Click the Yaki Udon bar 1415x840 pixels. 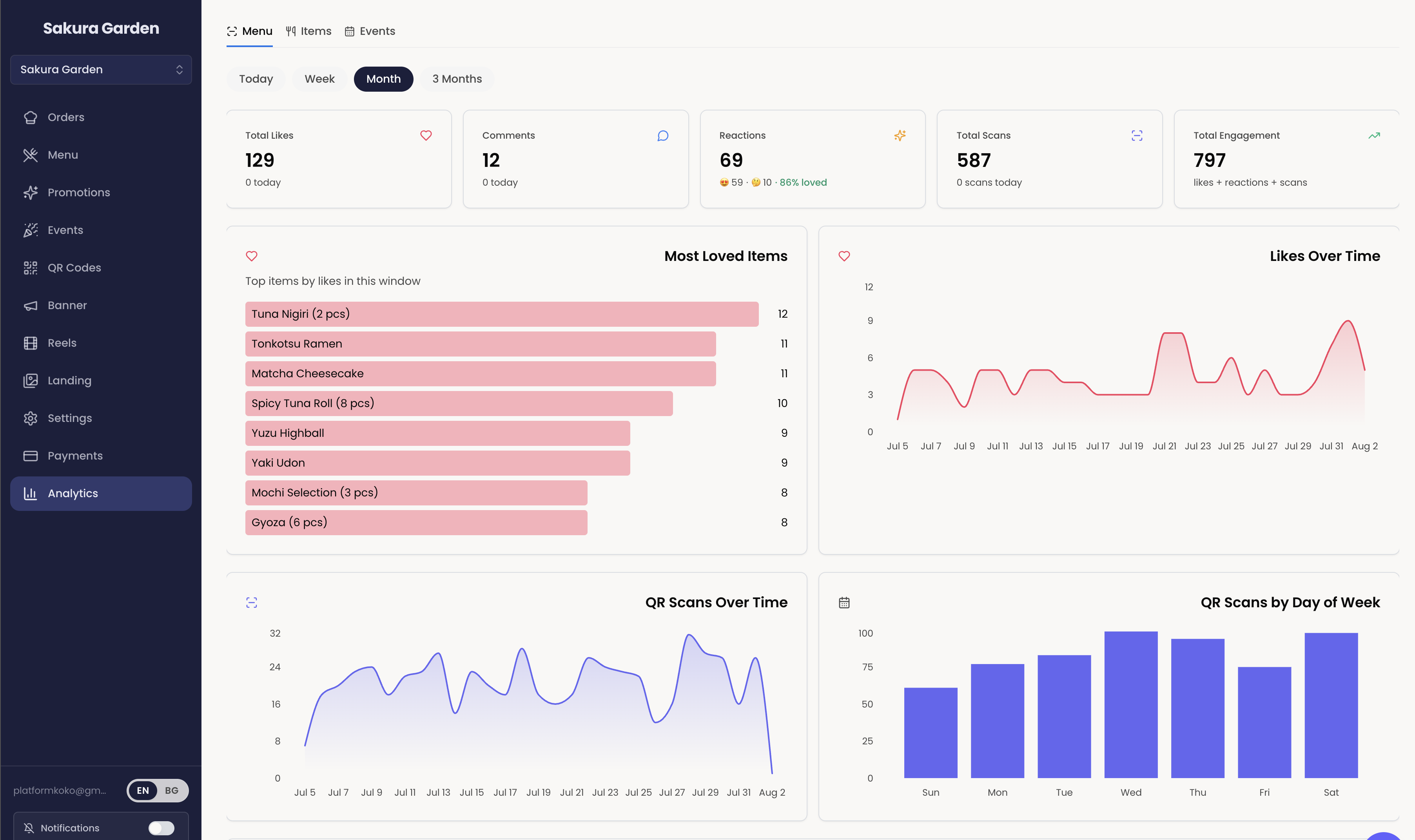(x=438, y=463)
